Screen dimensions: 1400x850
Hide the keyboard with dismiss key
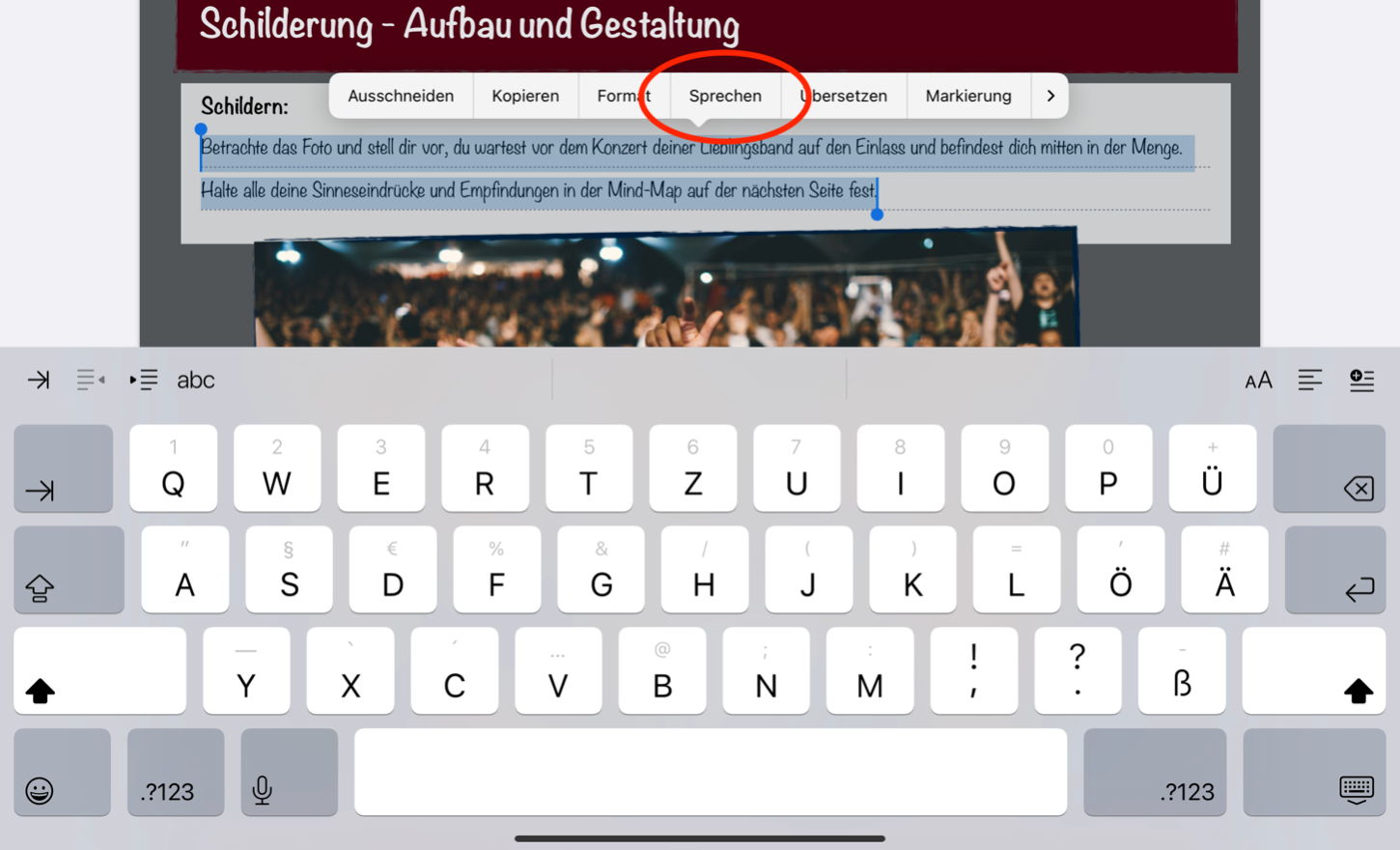1314,772
